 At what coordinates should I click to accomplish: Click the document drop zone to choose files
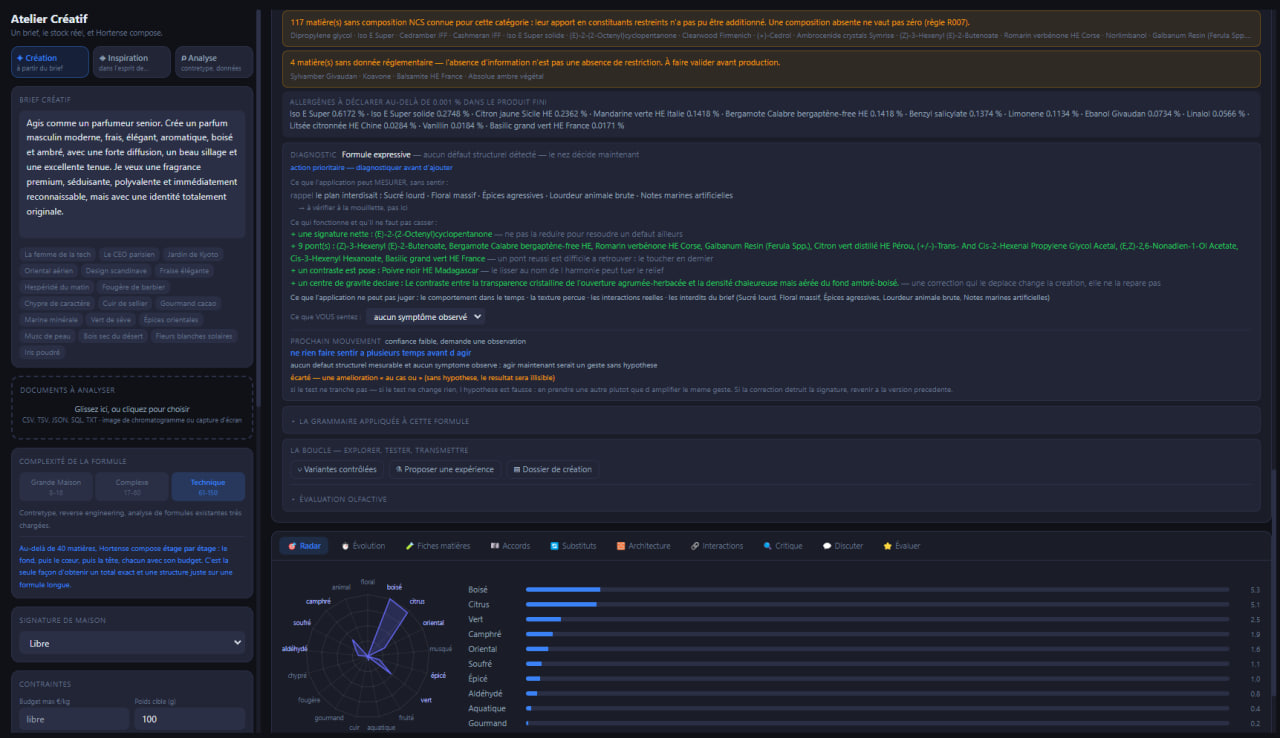click(x=132, y=409)
